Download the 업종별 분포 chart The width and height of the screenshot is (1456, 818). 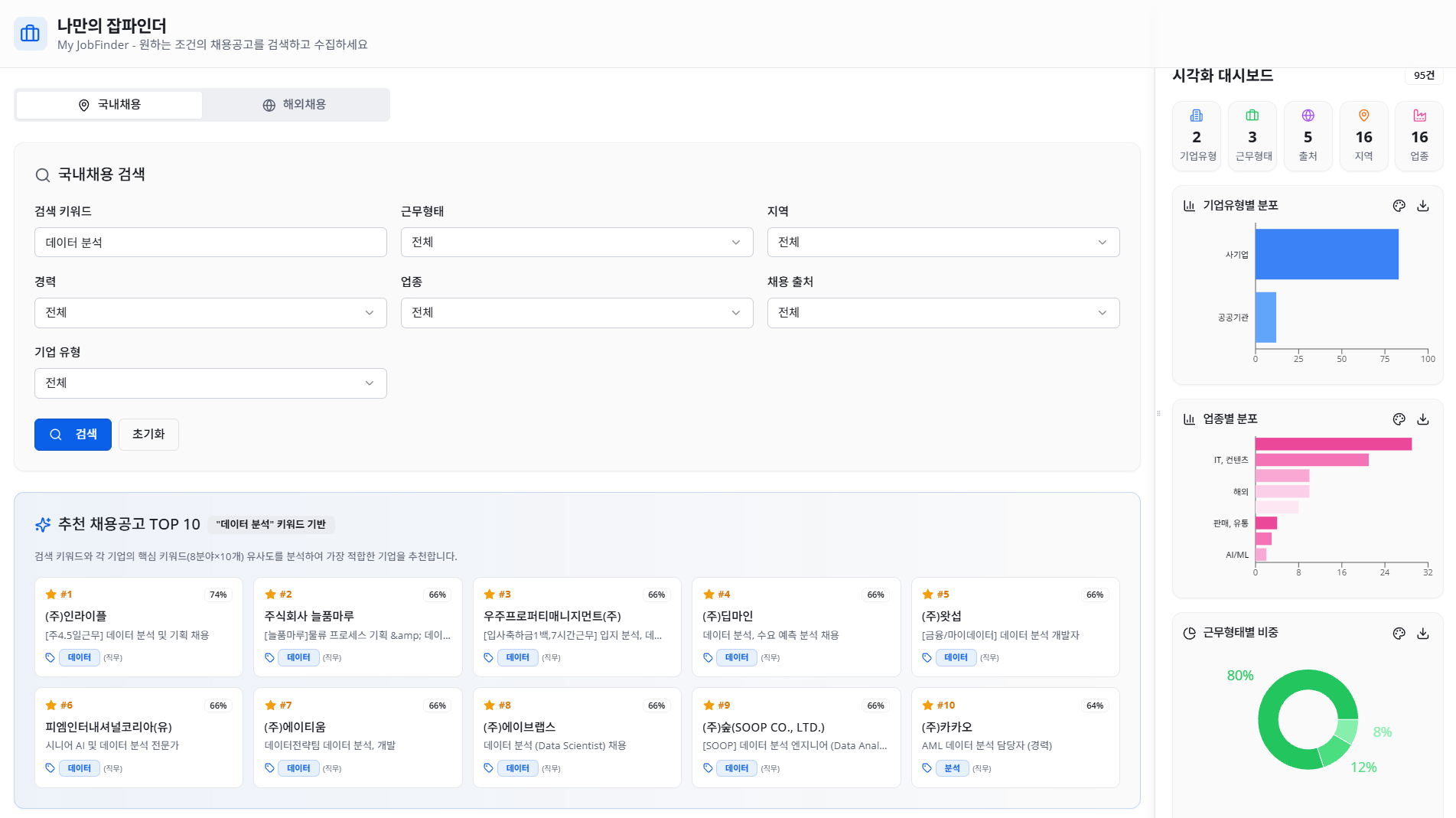point(1423,419)
